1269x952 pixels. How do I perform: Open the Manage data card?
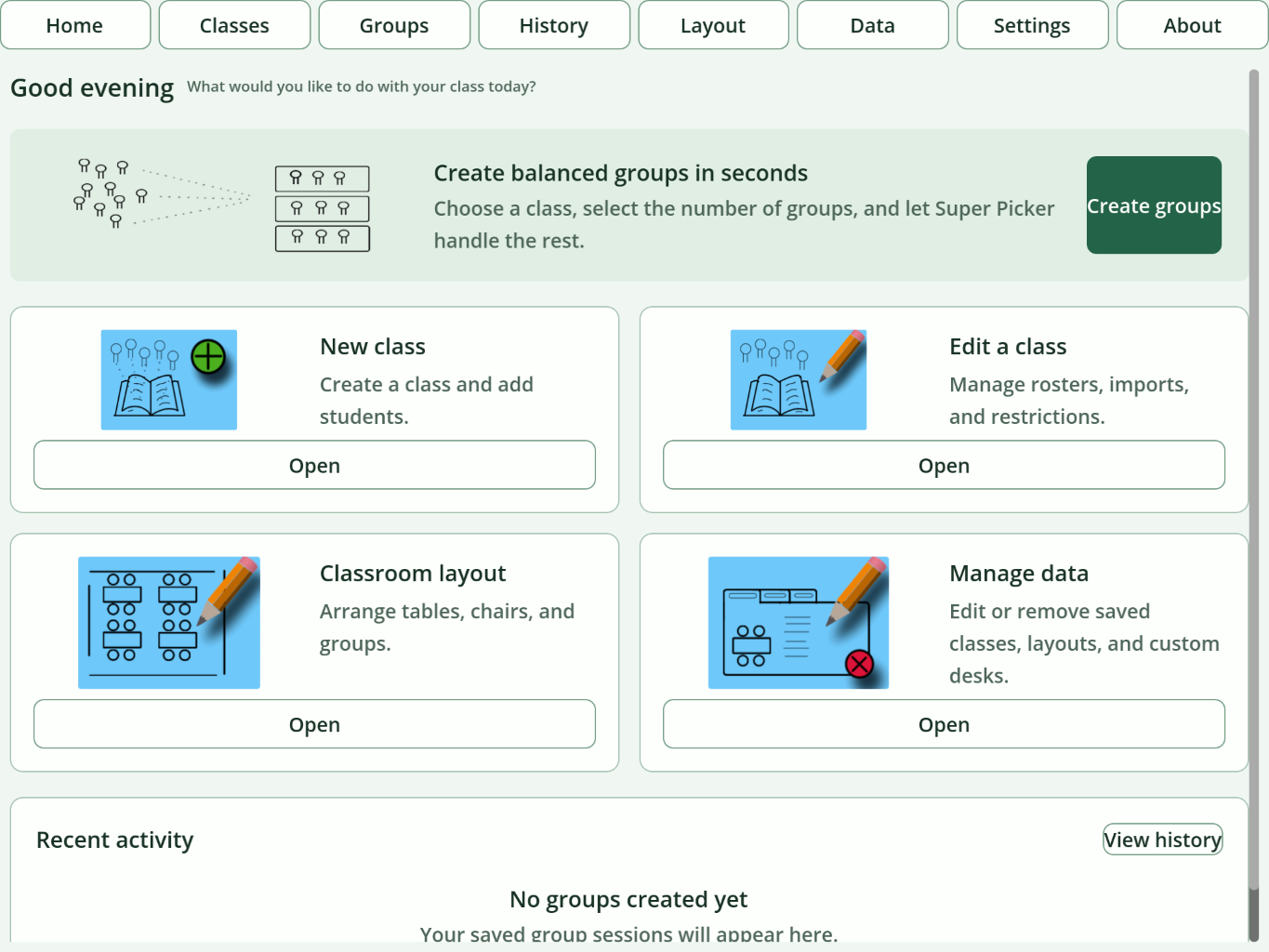click(x=944, y=724)
